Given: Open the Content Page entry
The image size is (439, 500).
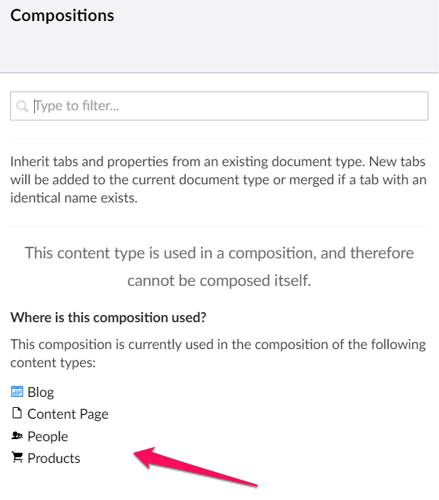Looking at the screenshot, I should coord(68,414).
